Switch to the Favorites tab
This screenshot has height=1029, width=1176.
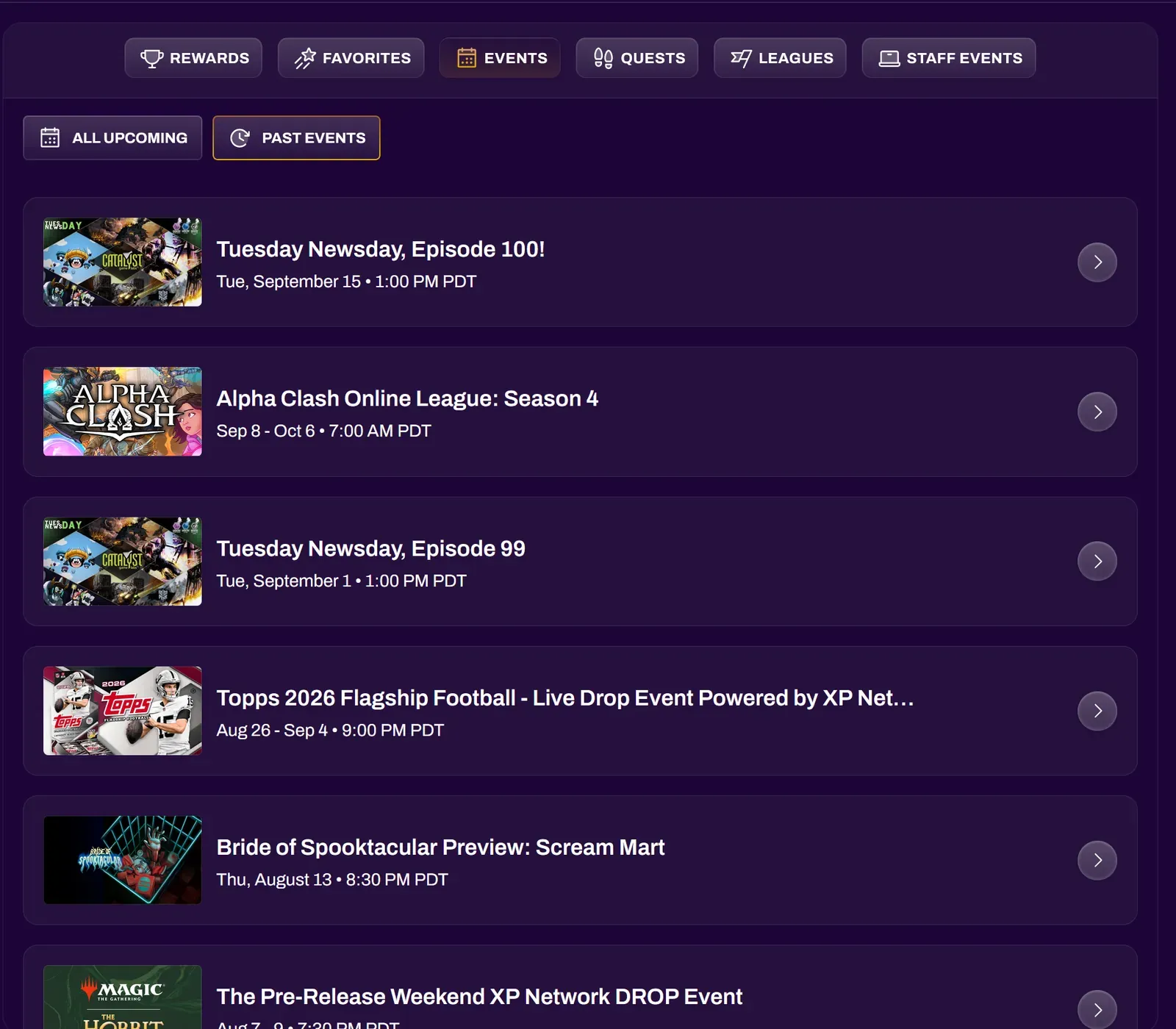coord(351,58)
